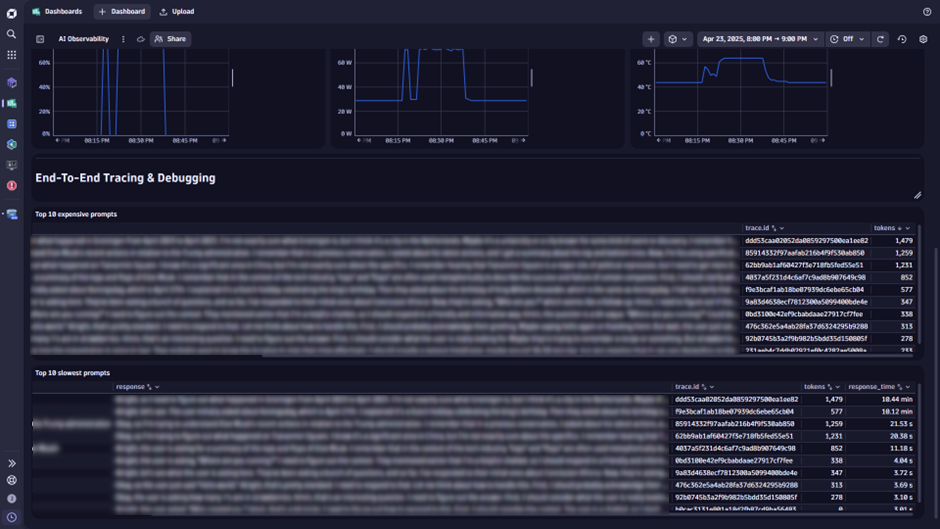Click the Dynatrace logo icon
This screenshot has height=529, width=940.
coord(11,12)
